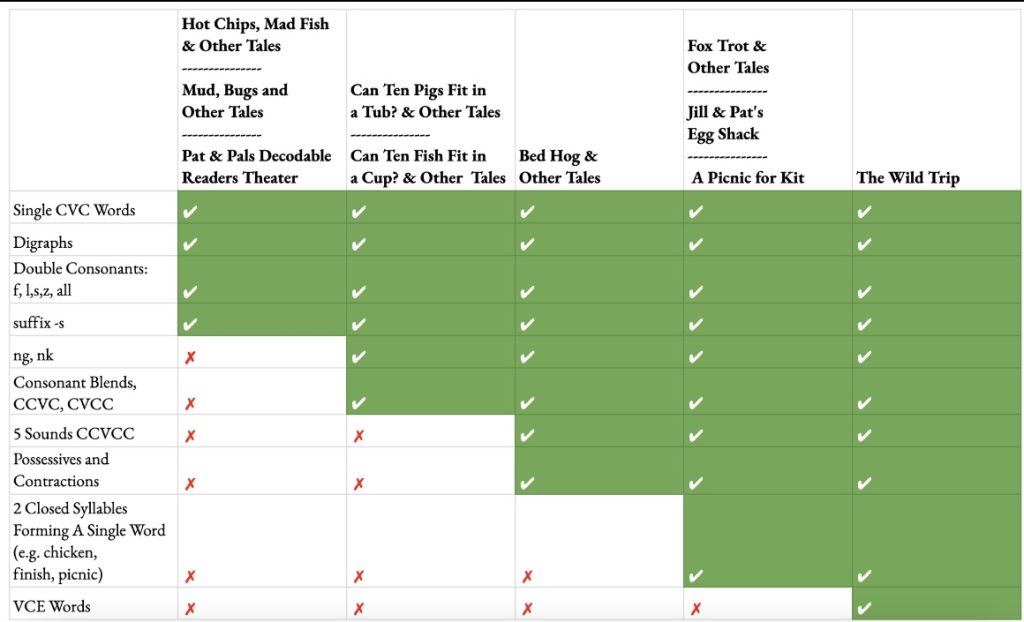Viewport: 1024px width, 622px height.
Task: Click the Single CVC Words checkmark under Bed Hog
Action: click(x=528, y=212)
